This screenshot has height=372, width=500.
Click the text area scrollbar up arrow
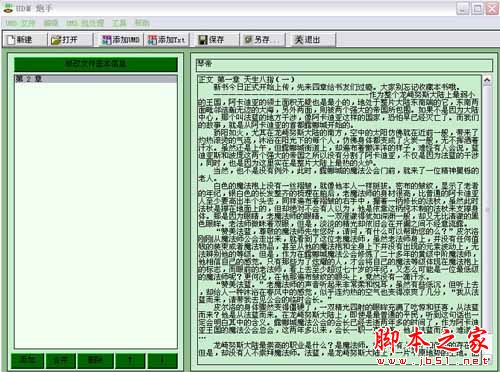tap(487, 81)
